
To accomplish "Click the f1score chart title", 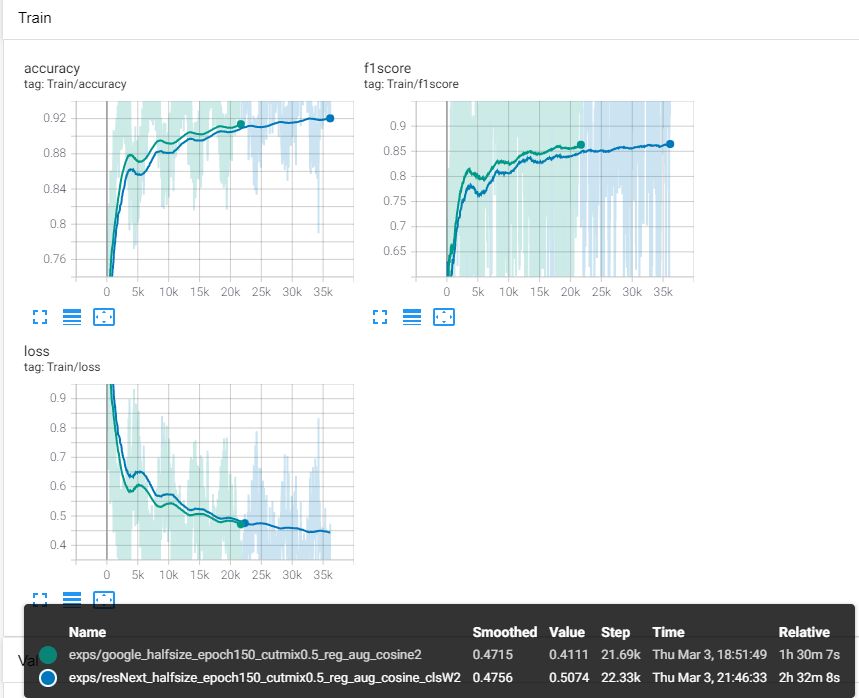I will coord(387,68).
